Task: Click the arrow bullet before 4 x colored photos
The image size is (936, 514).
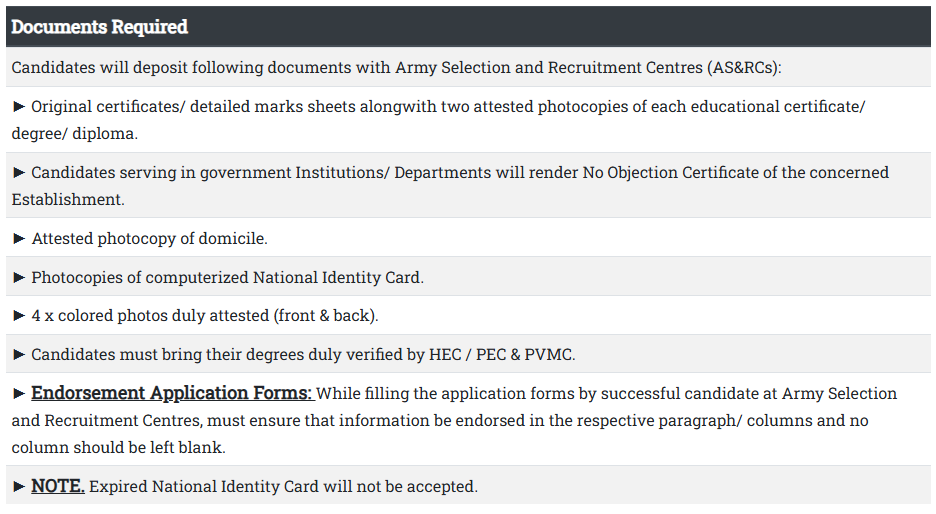Action: 19,315
